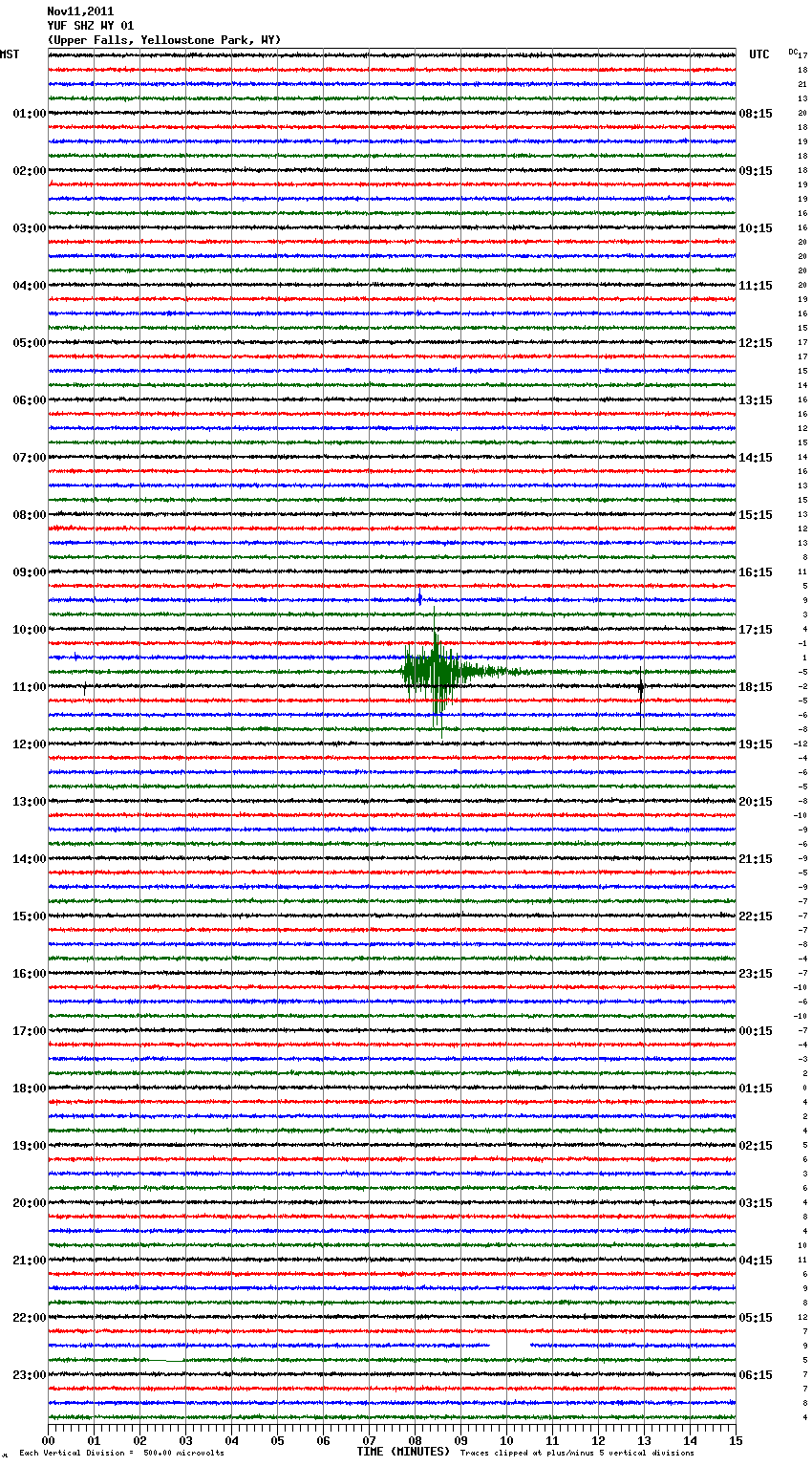Select the 16:00 MST row label

click(x=30, y=974)
